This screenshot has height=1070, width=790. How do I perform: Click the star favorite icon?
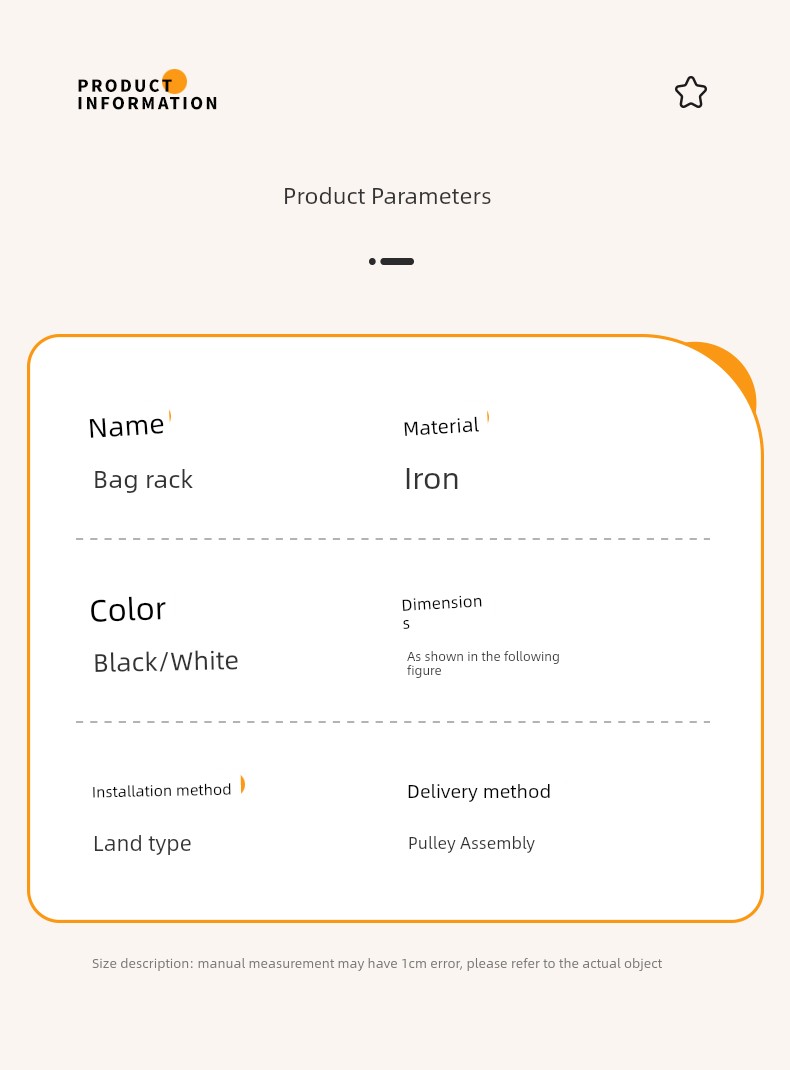(690, 92)
